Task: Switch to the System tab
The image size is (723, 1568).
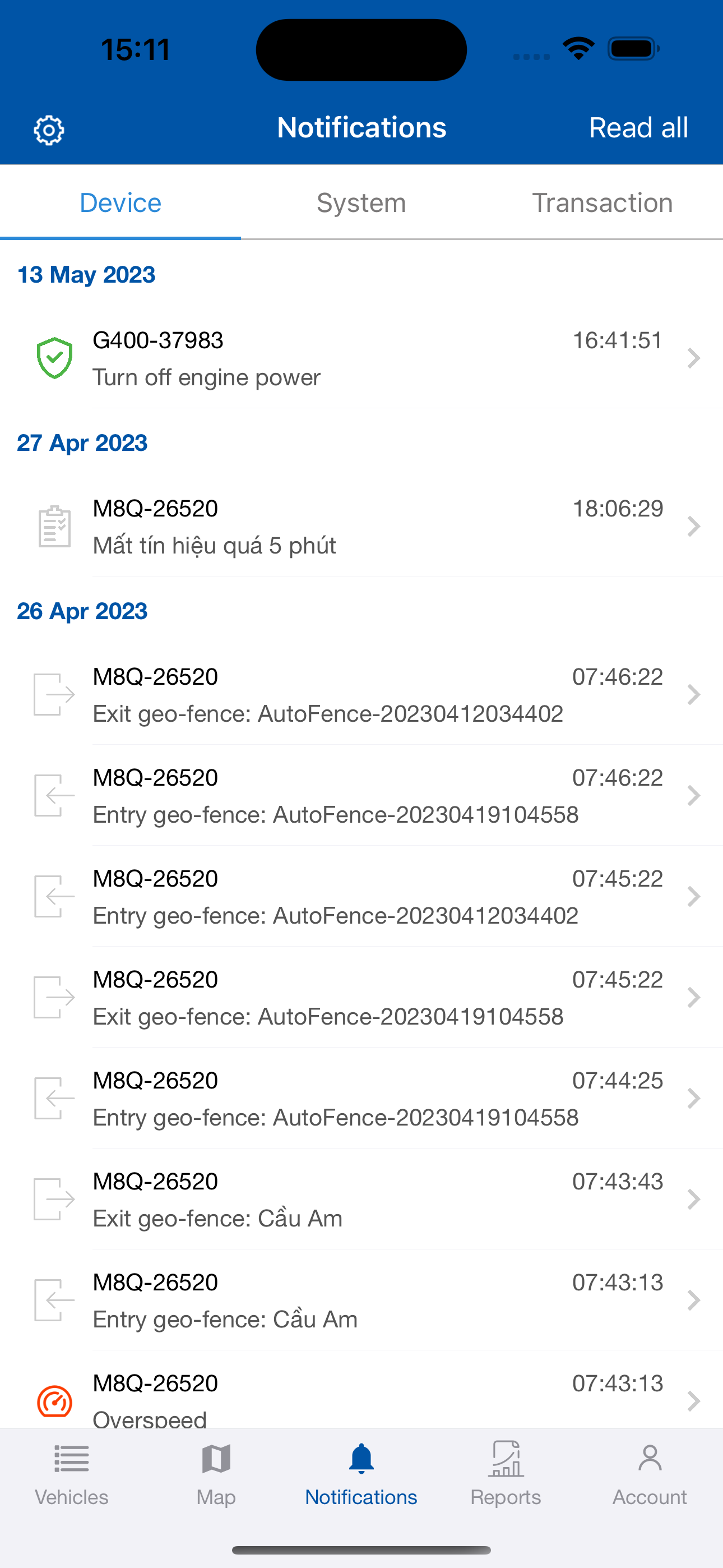Action: [x=361, y=202]
